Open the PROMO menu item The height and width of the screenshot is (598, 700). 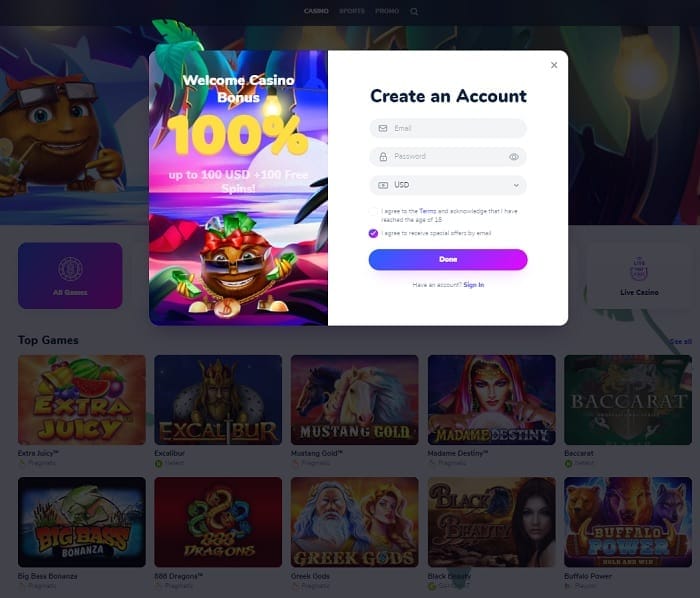pos(387,11)
